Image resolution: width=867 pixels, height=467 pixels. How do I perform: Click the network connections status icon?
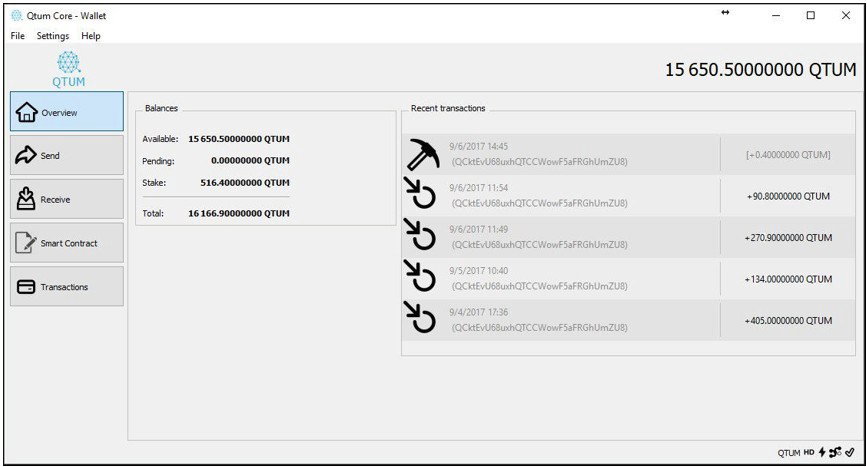tap(835, 452)
